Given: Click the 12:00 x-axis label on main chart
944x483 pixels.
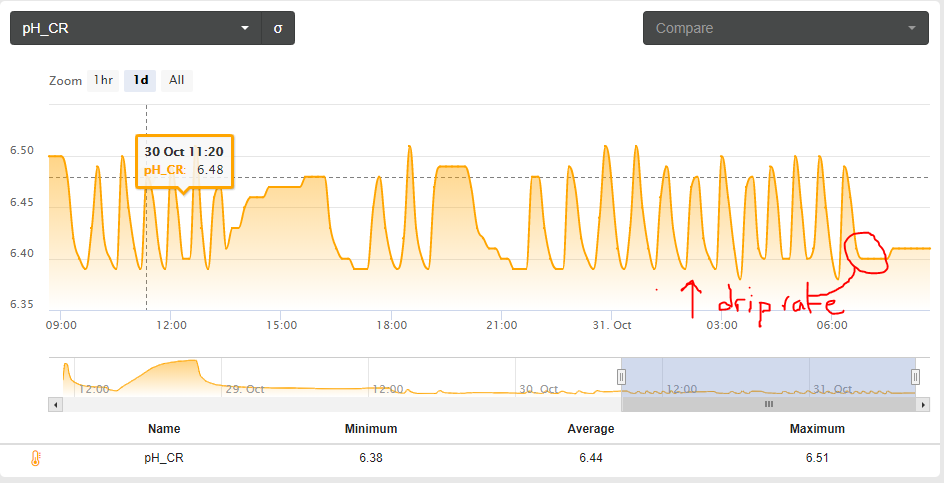Looking at the screenshot, I should click(x=172, y=325).
